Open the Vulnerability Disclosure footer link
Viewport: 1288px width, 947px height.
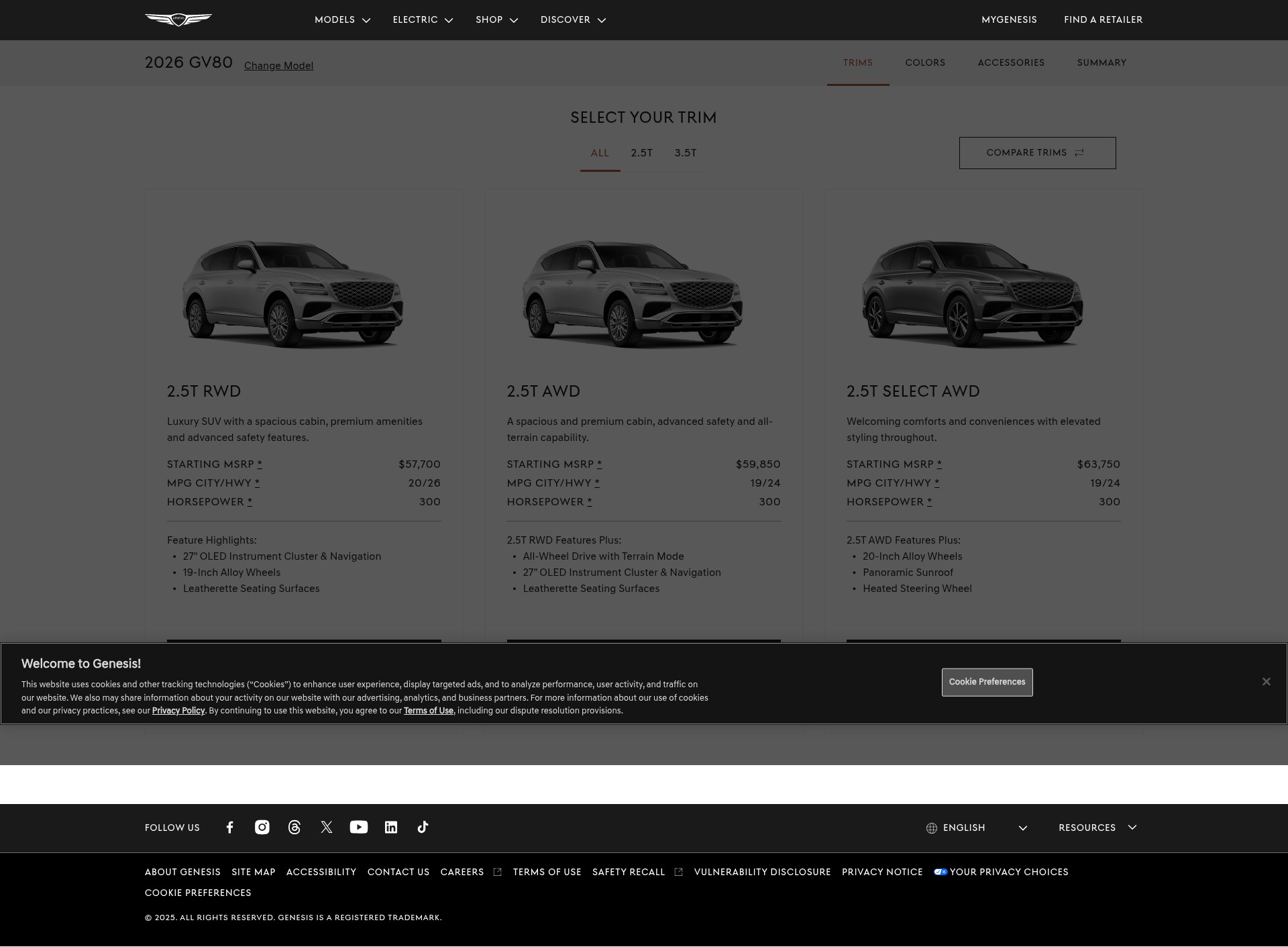click(x=763, y=873)
